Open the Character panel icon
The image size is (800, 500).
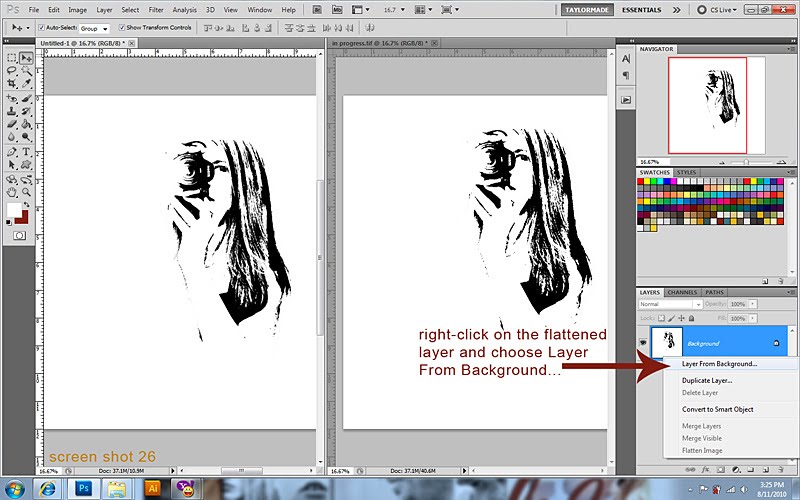tap(626, 58)
